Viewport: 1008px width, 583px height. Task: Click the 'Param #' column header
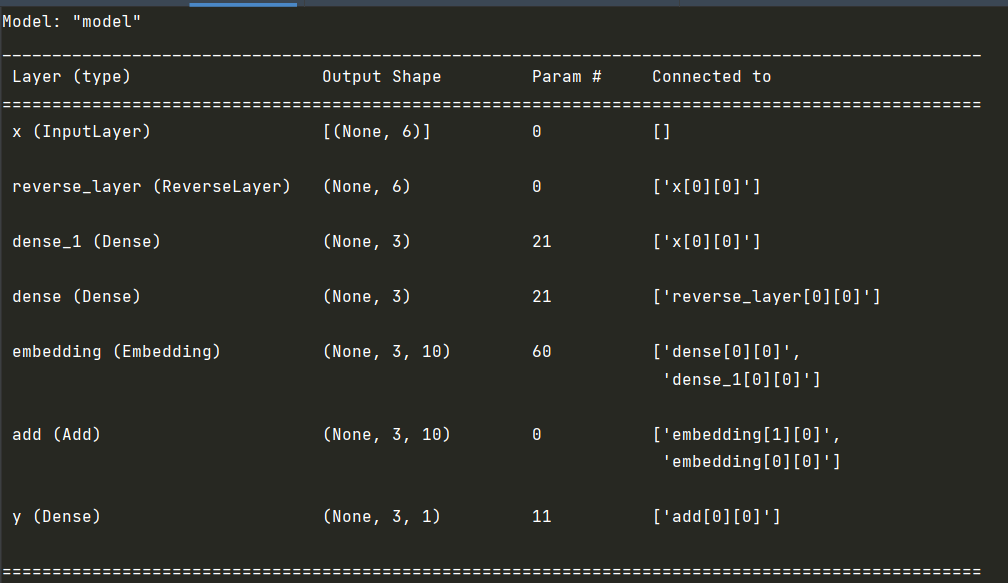pyautogui.click(x=566, y=77)
